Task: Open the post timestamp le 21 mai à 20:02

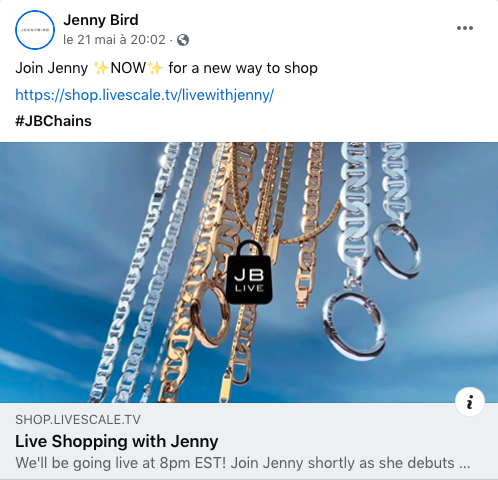Action: click(114, 40)
